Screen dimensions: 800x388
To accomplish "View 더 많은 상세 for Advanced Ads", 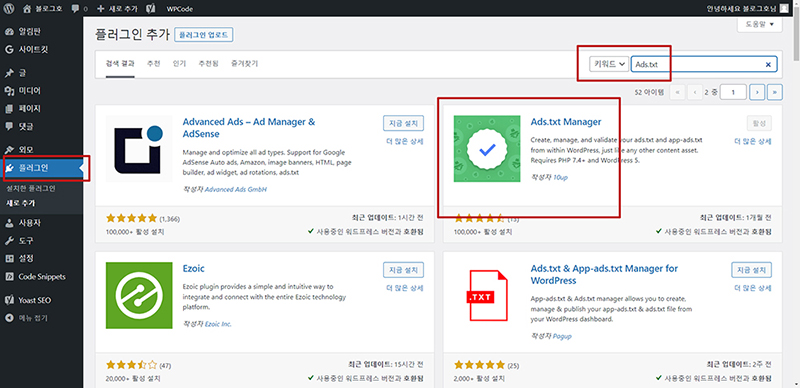I will [405, 141].
